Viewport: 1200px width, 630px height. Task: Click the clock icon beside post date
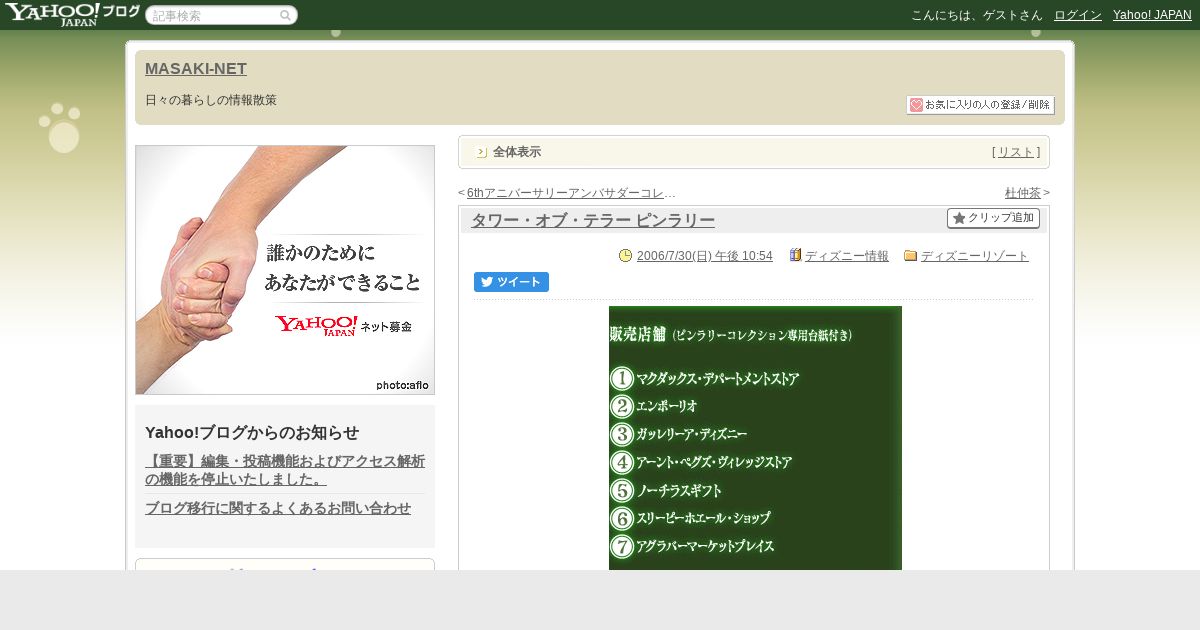pos(626,256)
